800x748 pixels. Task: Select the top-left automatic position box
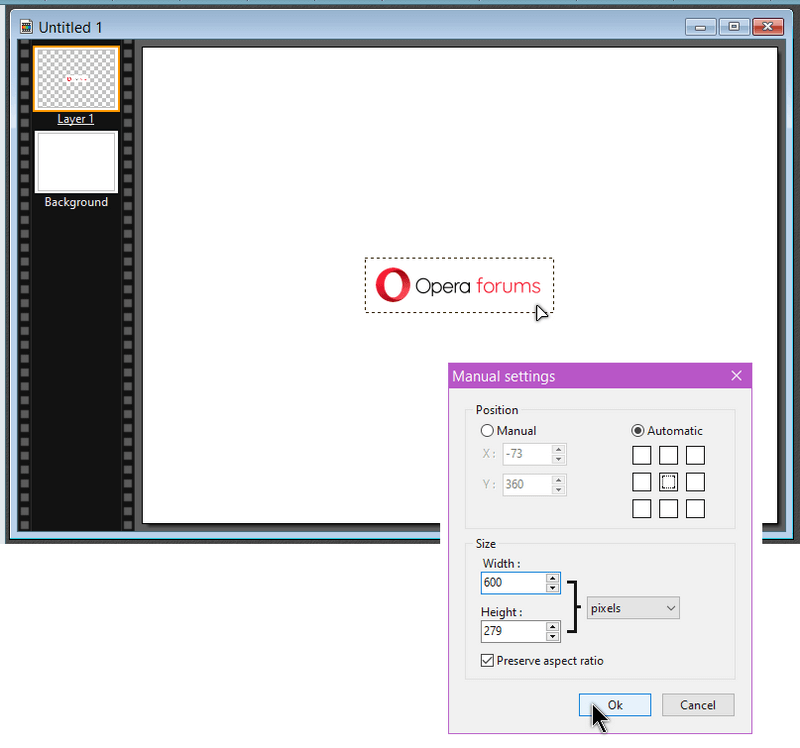click(x=642, y=455)
